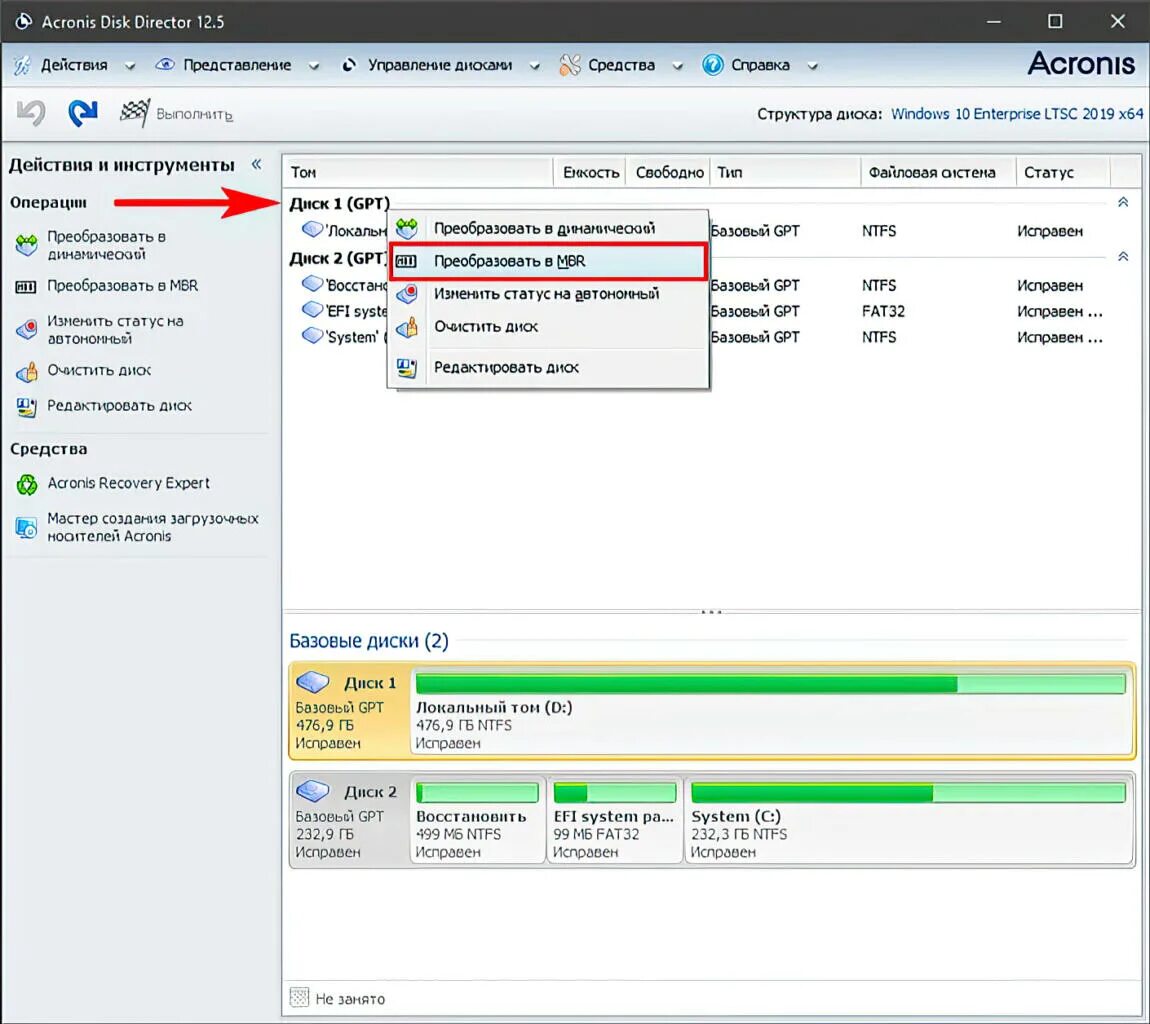Viewport: 1150px width, 1024px height.
Task: Click the Действия menu icon
Action: (23, 65)
